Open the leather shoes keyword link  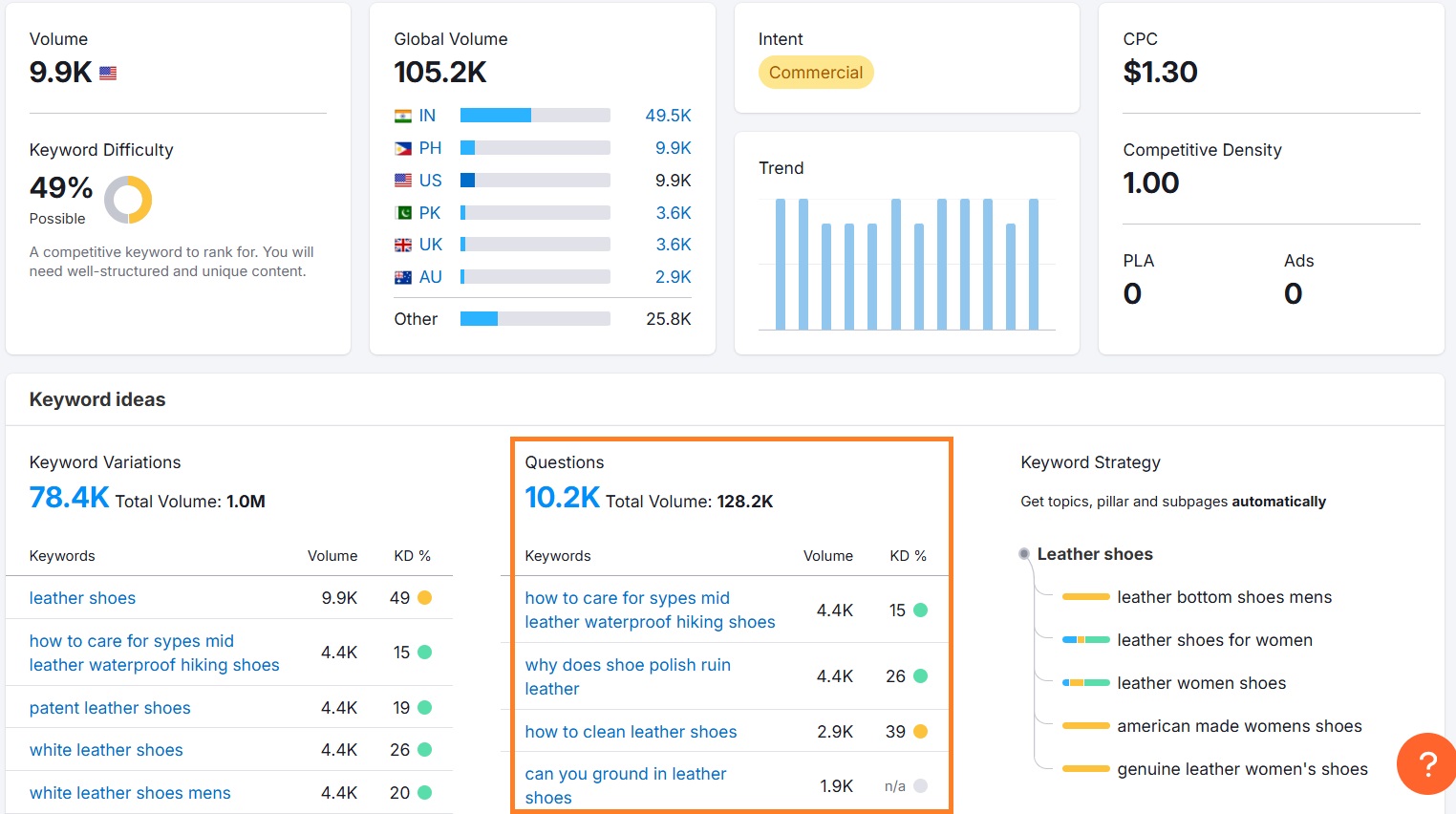[x=82, y=597]
